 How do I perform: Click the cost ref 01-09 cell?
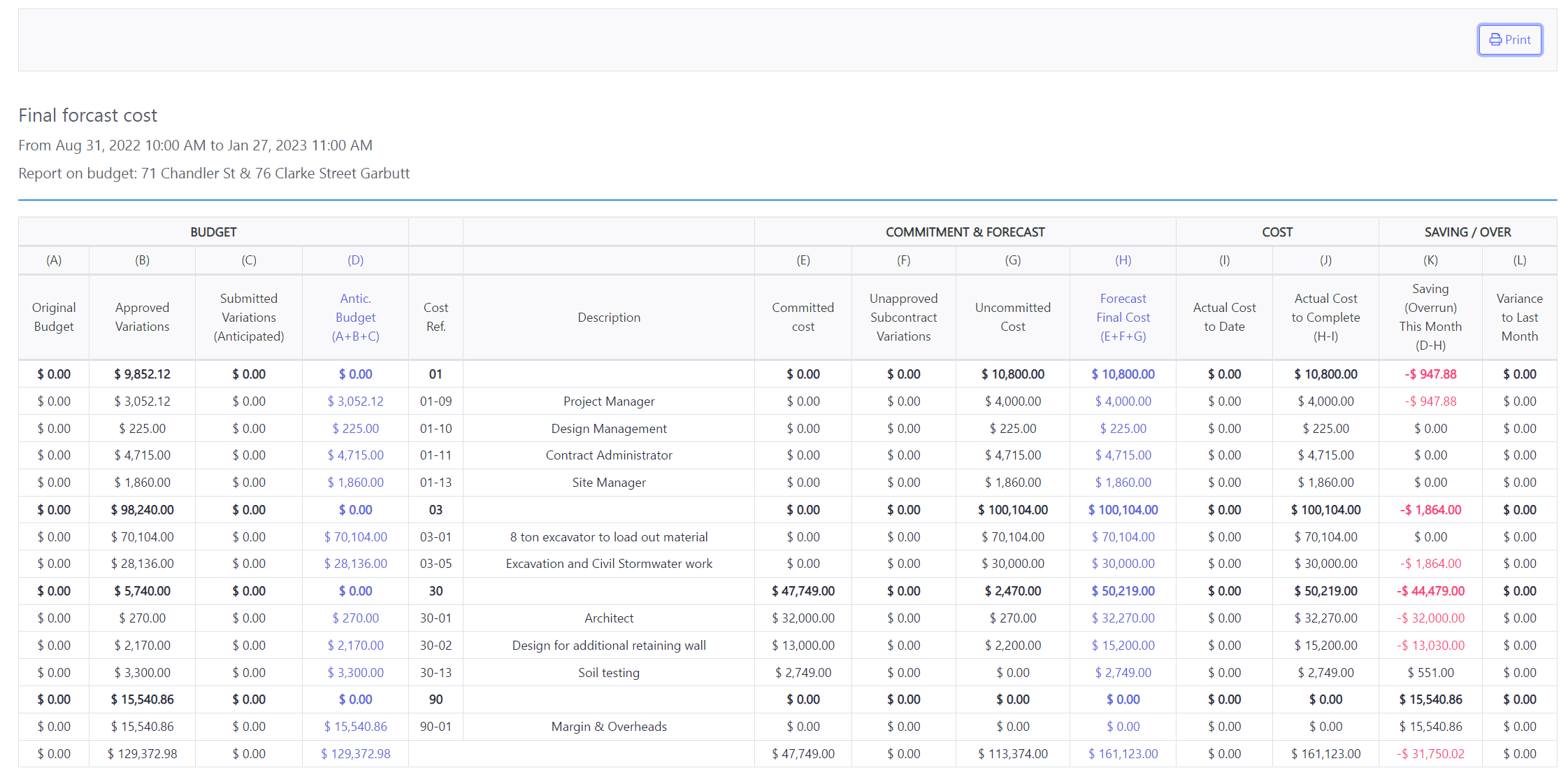[435, 401]
